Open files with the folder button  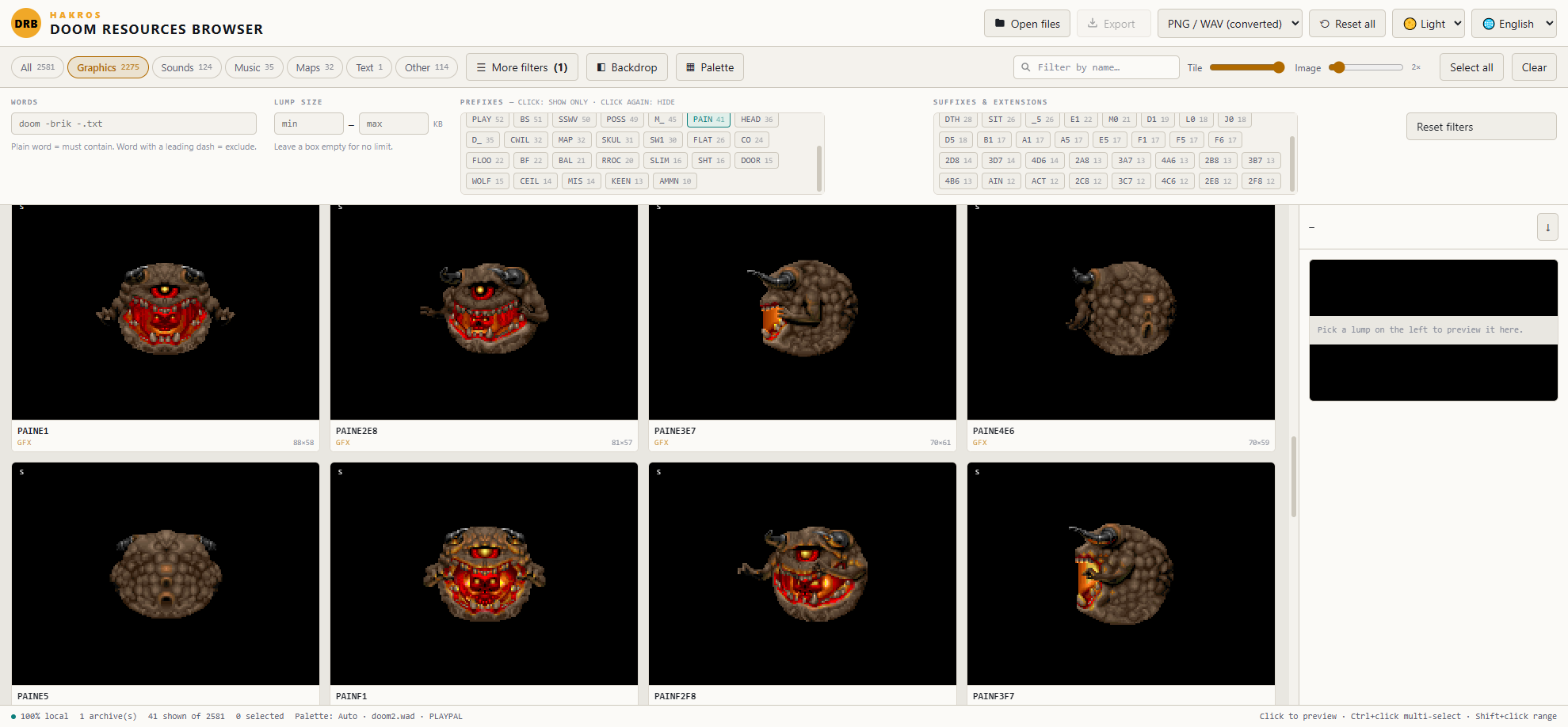tap(1027, 24)
